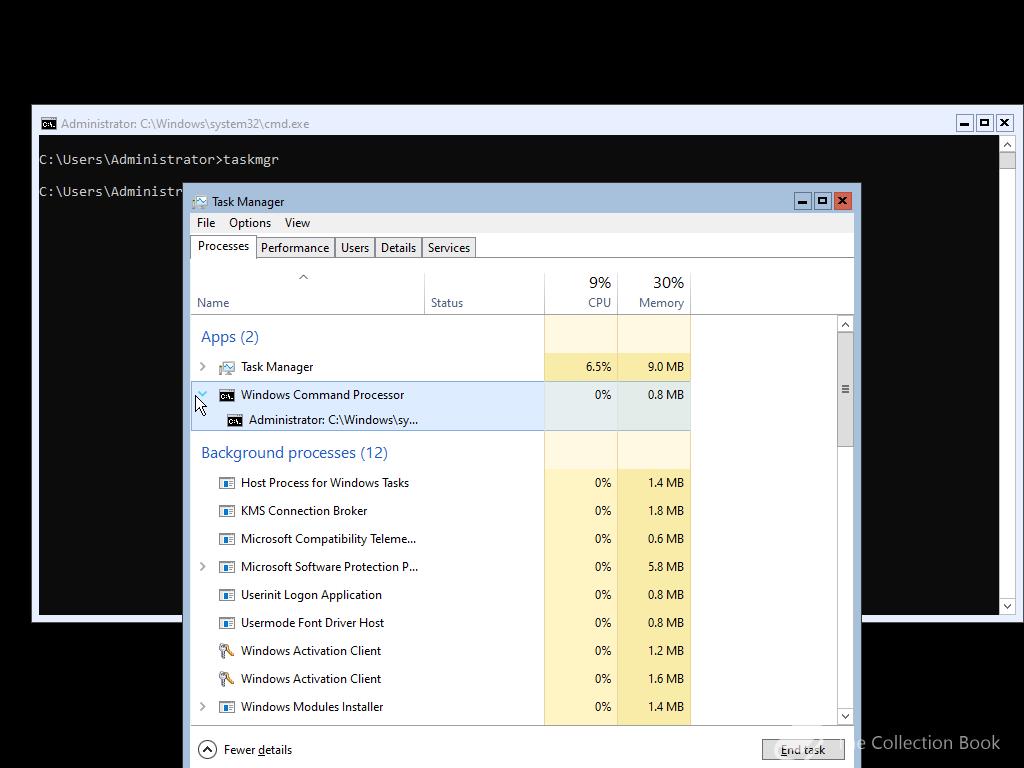The height and width of the screenshot is (768, 1024).
Task: Click the Usermode Font Driver Host icon
Action: 227,624
